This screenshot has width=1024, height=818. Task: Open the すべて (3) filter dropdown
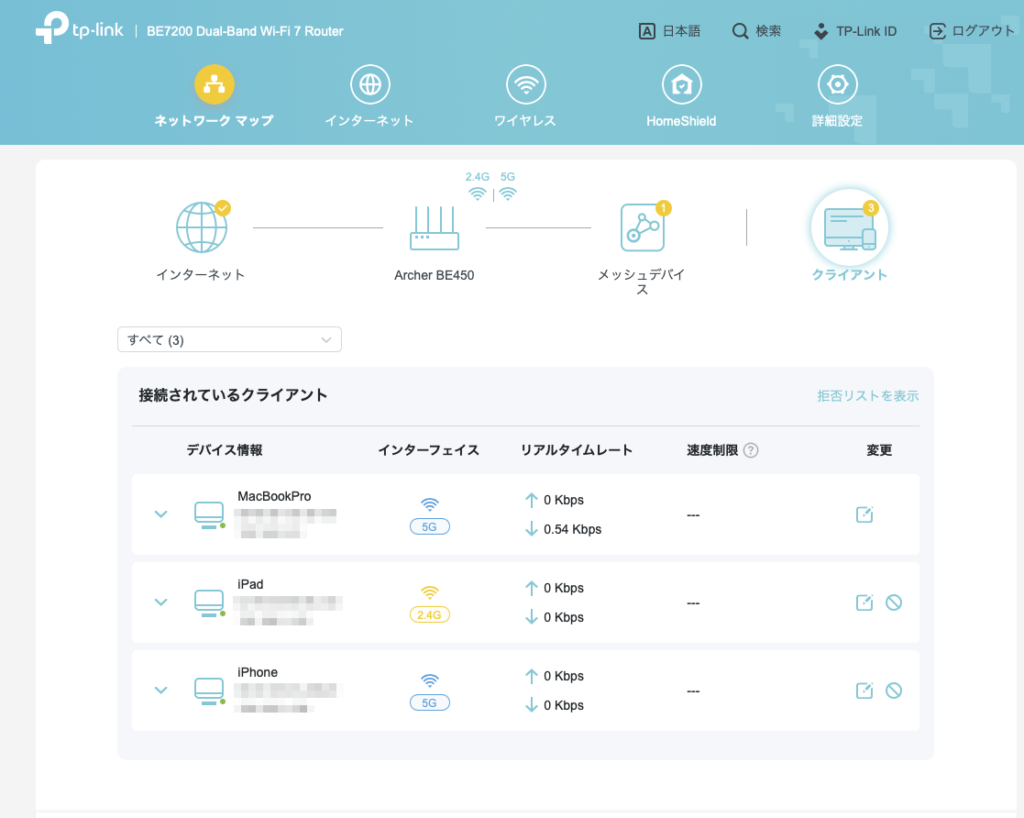click(229, 339)
